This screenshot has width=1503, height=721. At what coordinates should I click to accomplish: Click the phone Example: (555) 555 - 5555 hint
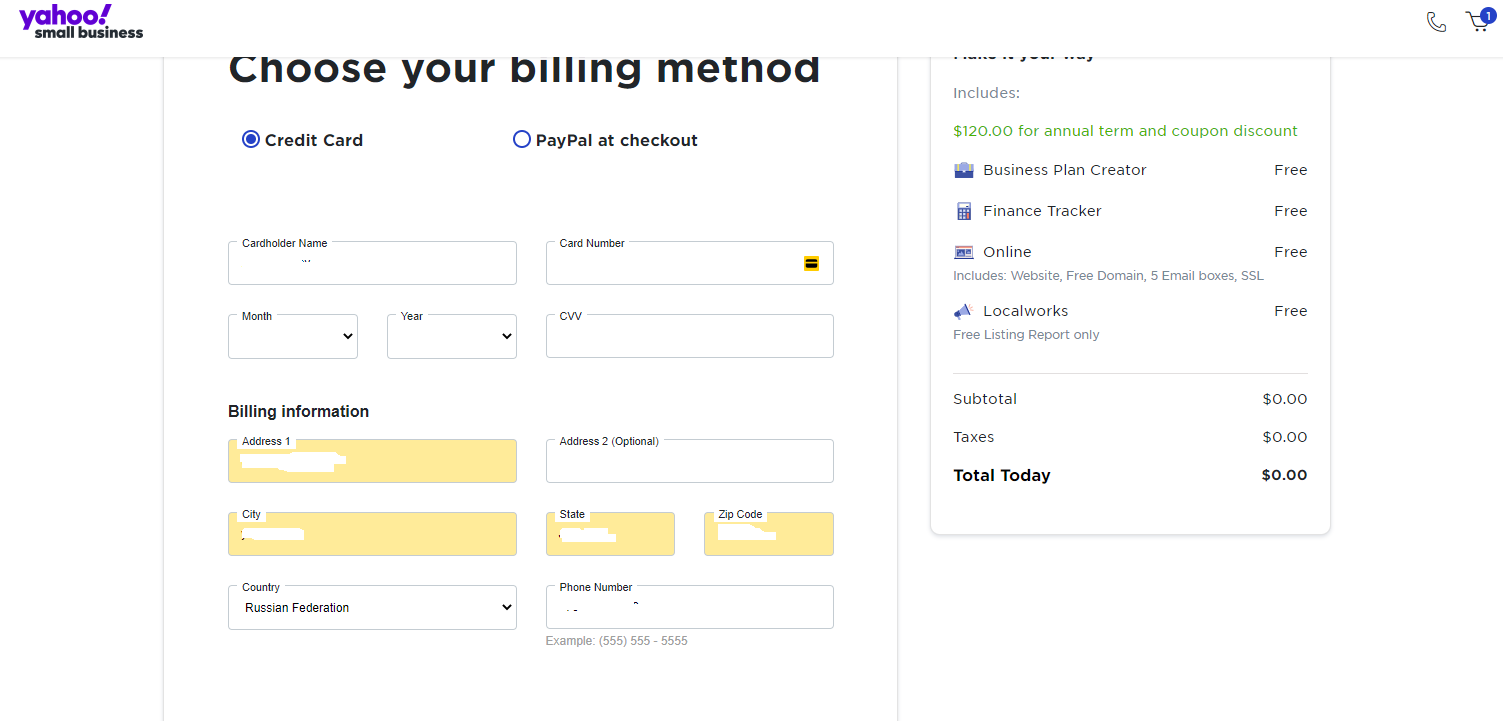(617, 641)
